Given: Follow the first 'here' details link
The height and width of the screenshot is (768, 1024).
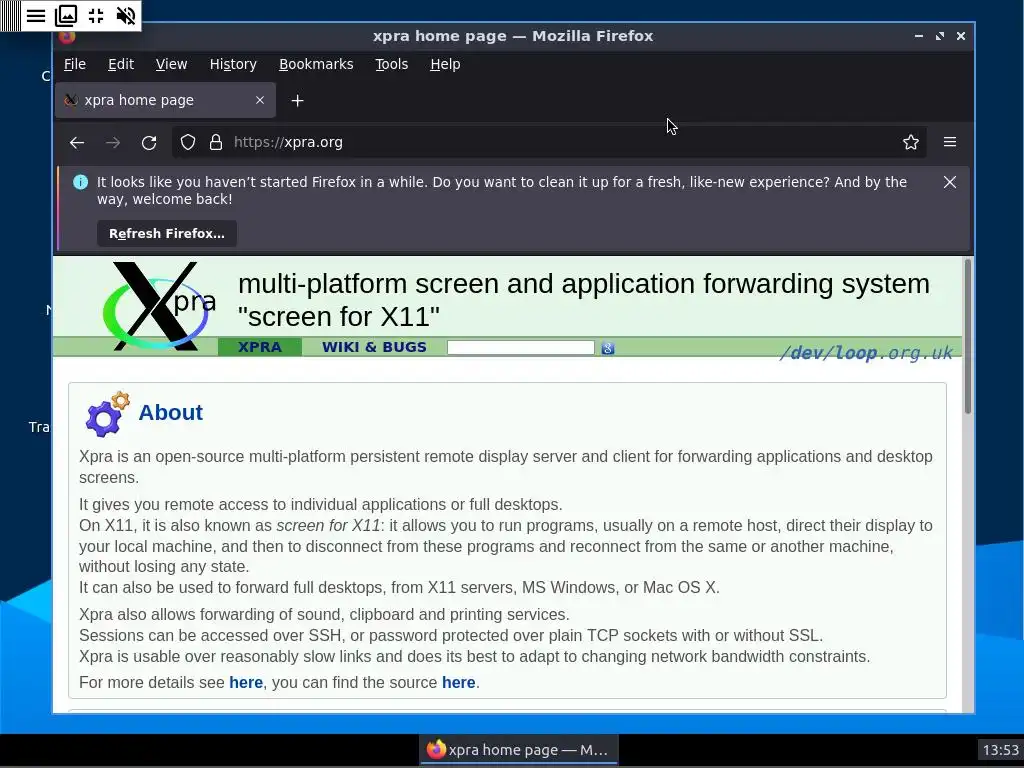Looking at the screenshot, I should (x=246, y=682).
